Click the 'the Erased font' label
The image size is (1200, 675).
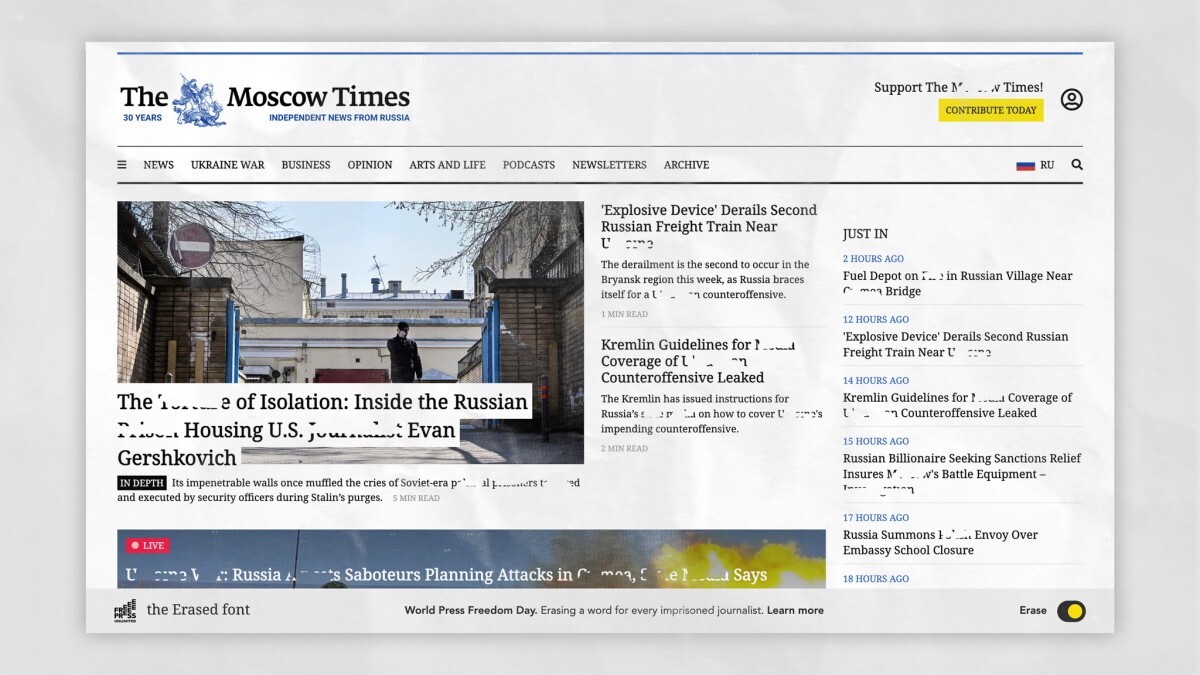(x=198, y=610)
